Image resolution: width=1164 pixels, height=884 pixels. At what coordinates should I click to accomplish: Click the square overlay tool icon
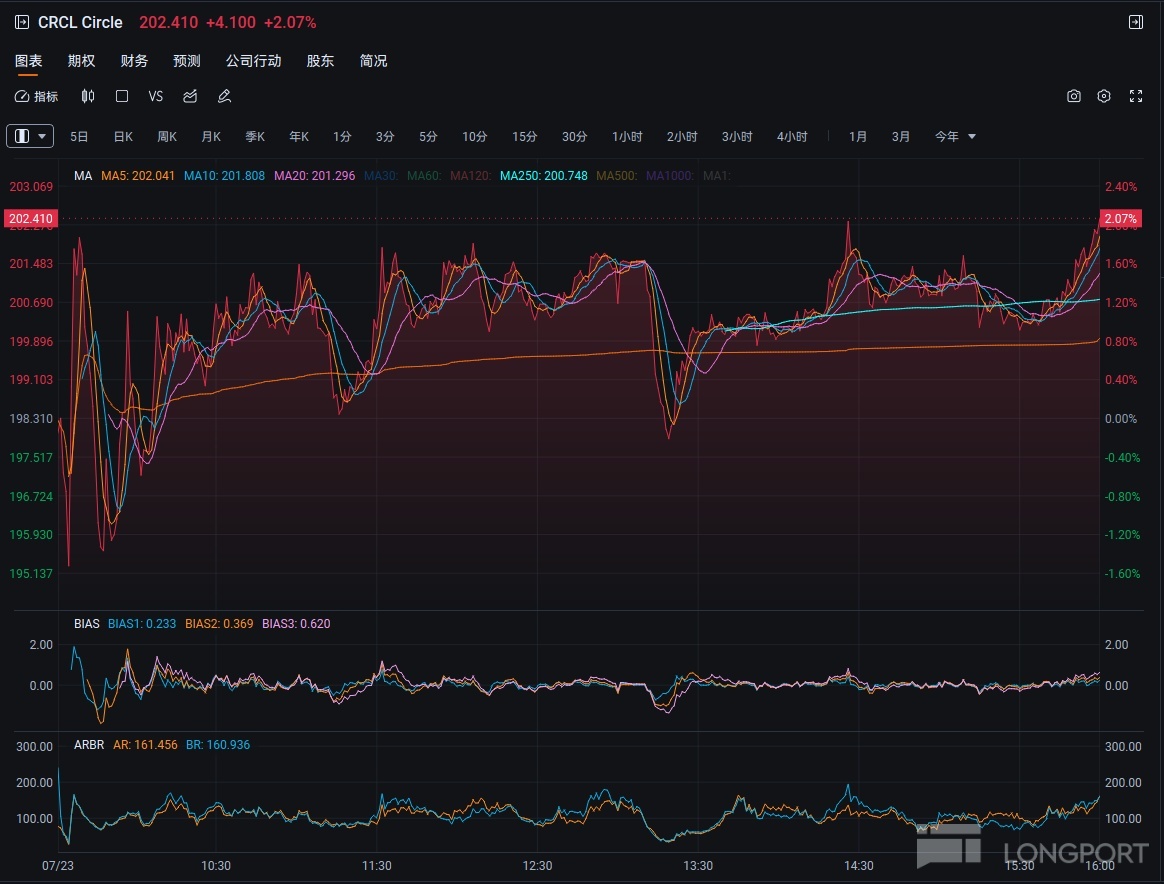122,97
